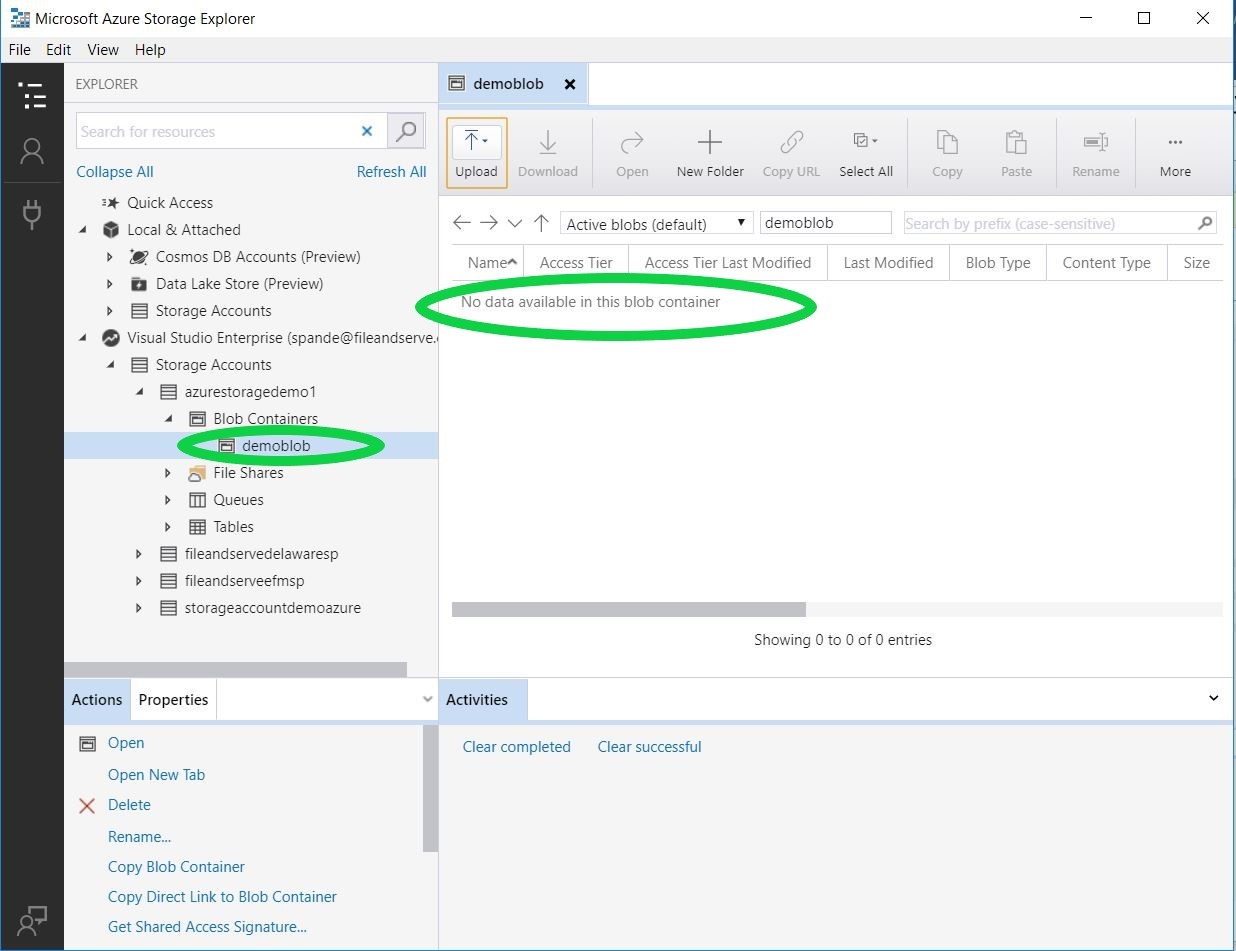
Task: Switch to the Properties tab
Action: coord(173,700)
